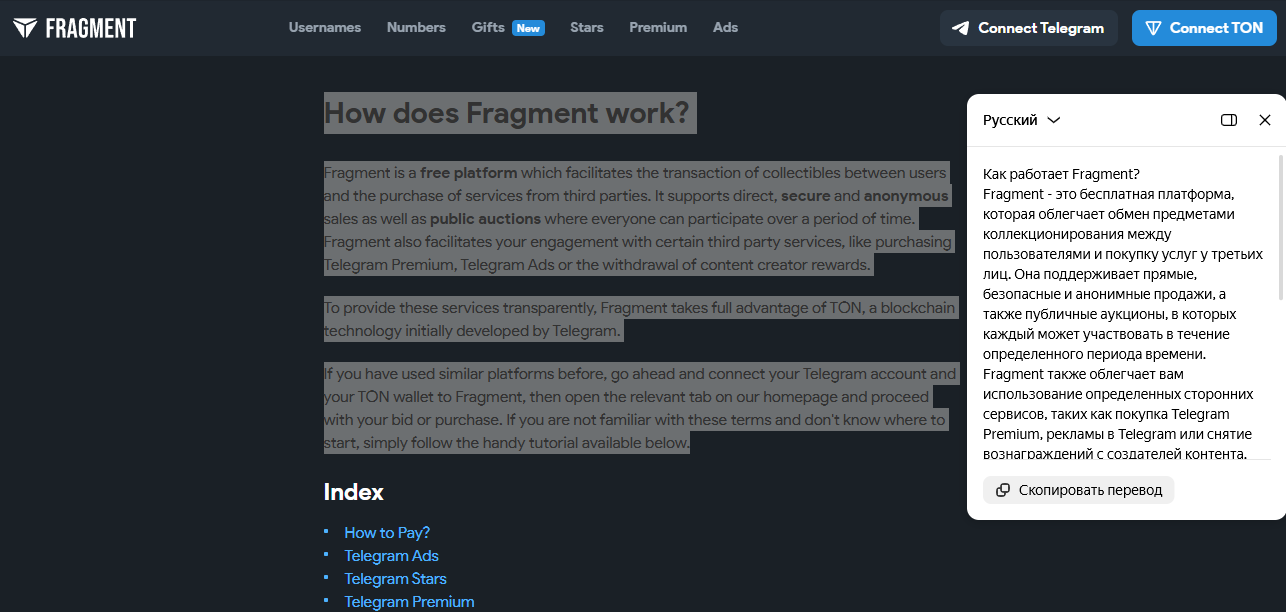Click the bold text free platform
Screen dimensions: 1286x612
[469, 173]
